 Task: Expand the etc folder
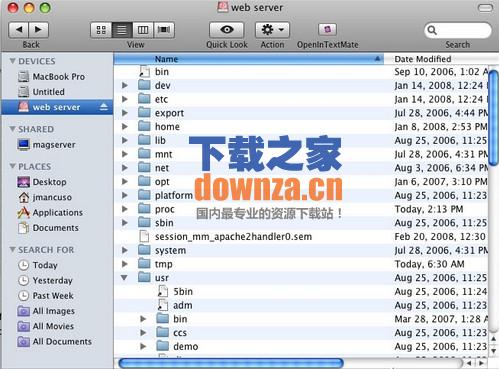125,99
